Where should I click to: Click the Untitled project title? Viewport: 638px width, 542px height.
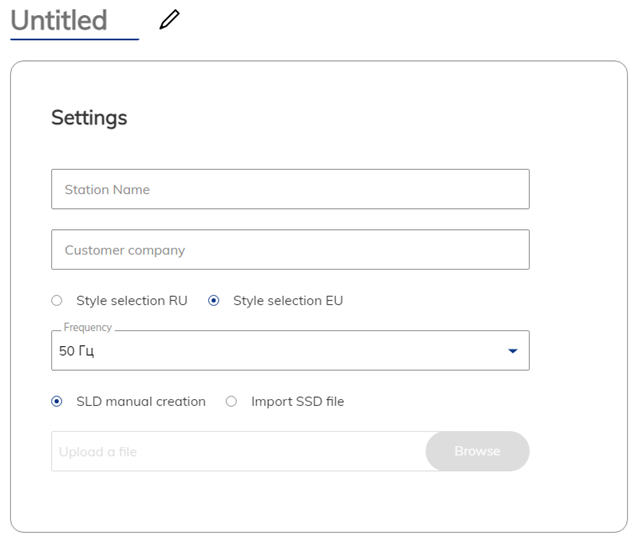click(x=59, y=20)
